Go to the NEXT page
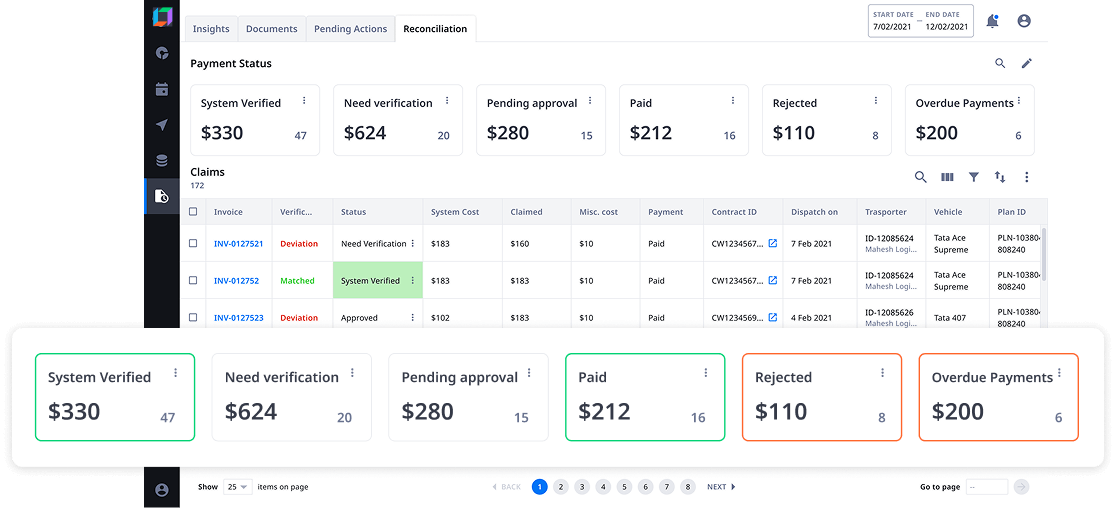The height and width of the screenshot is (508, 1115). click(x=721, y=487)
